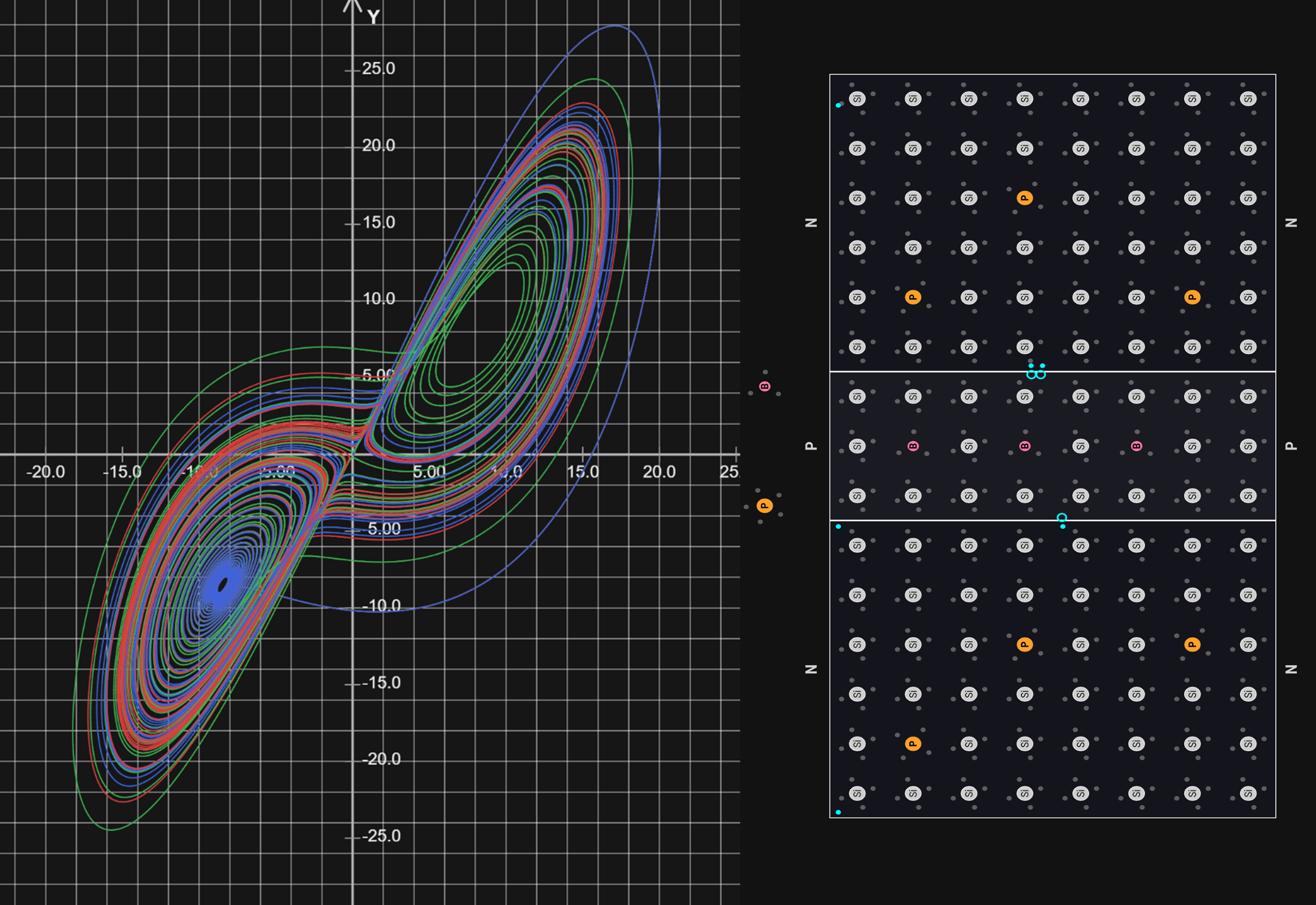
Task: Click the left phosphorus atom in upper N region's fifth row
Action: [x=913, y=297]
